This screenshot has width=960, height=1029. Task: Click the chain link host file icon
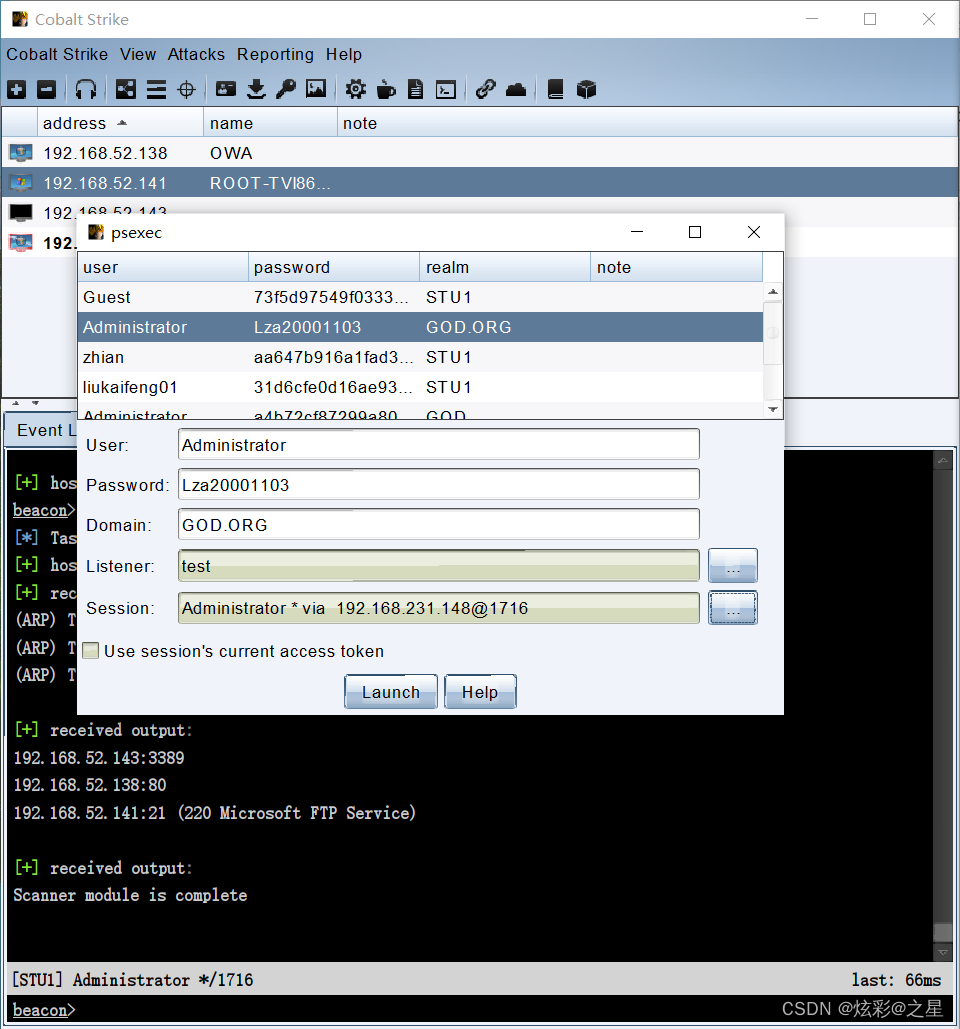click(x=485, y=89)
